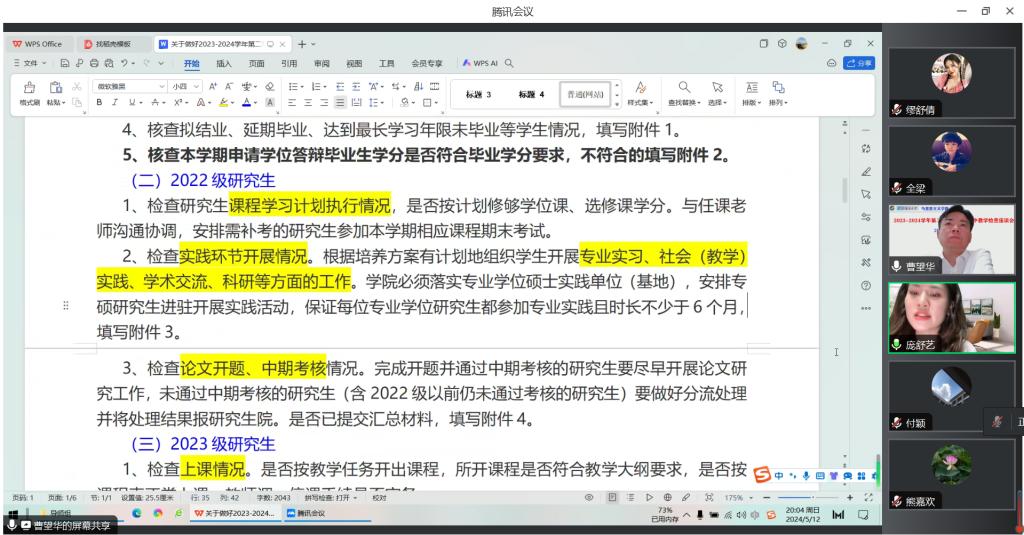Toggle Justify paragraph alignment
Image resolution: width=1024 pixels, height=535 pixels.
coord(340,103)
